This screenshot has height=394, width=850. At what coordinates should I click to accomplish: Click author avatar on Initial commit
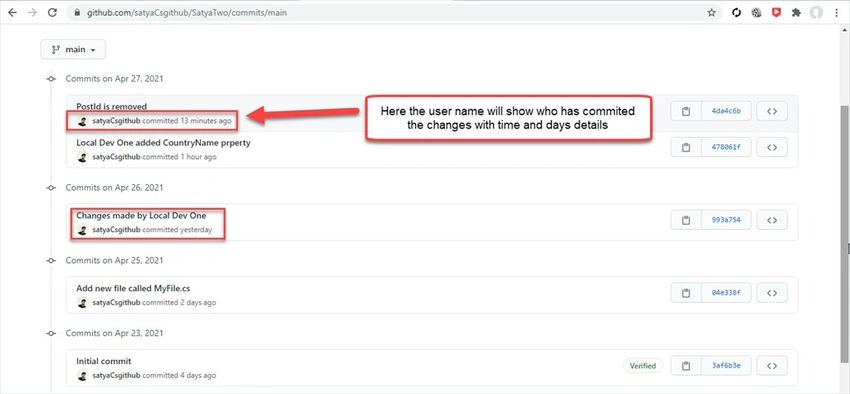(x=82, y=376)
